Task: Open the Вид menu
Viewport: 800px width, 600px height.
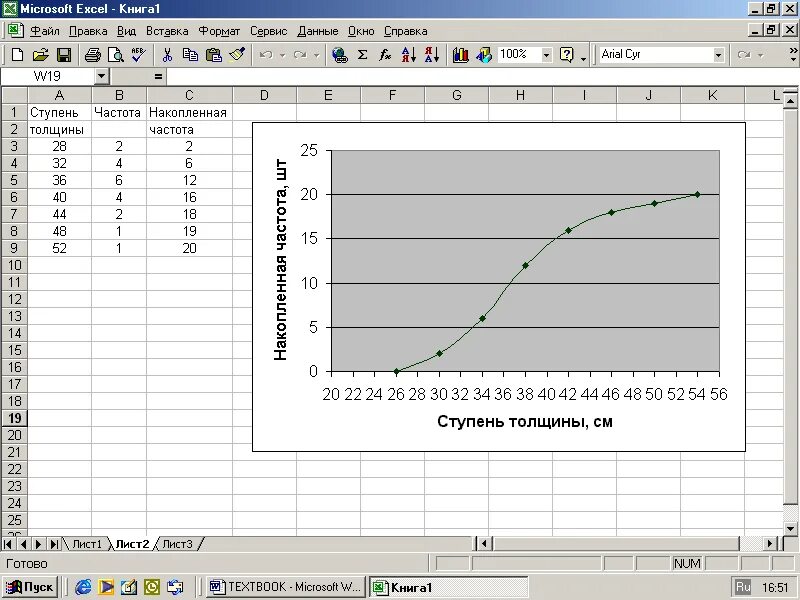Action: pyautogui.click(x=126, y=31)
